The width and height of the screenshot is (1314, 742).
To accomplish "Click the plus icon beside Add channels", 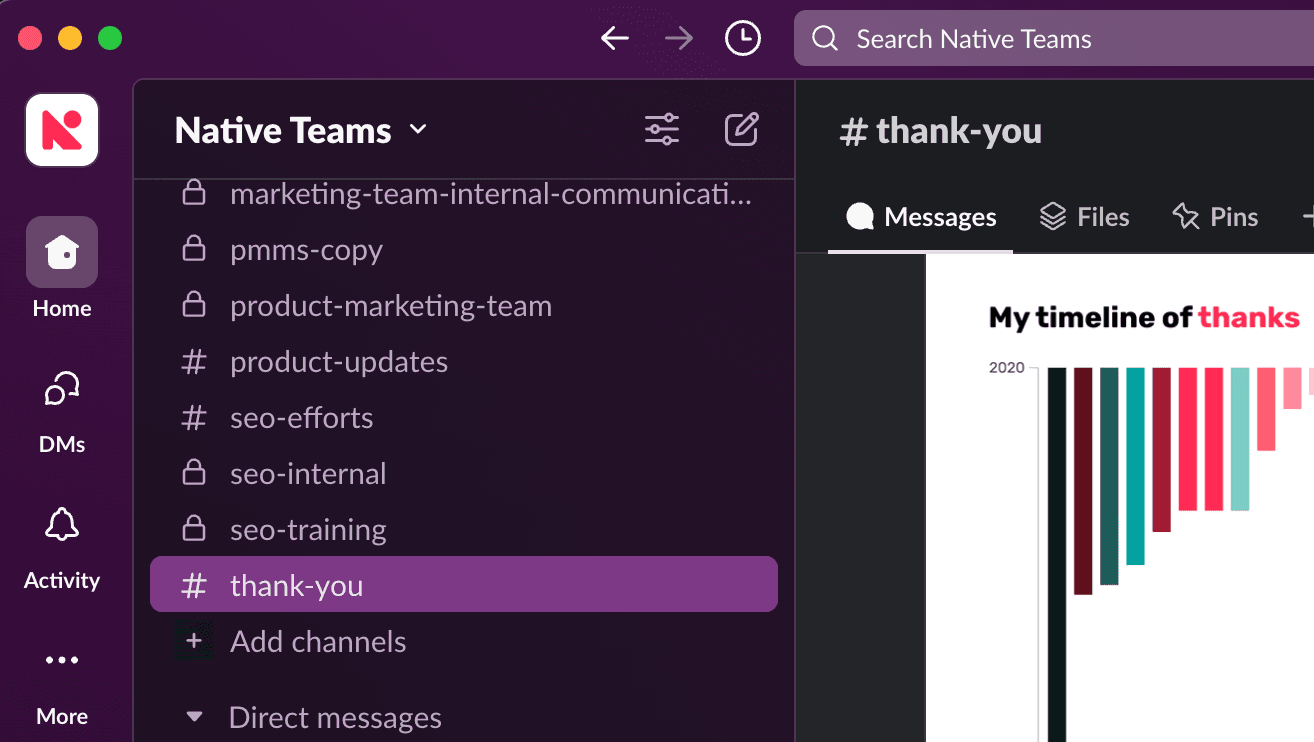I will [194, 641].
